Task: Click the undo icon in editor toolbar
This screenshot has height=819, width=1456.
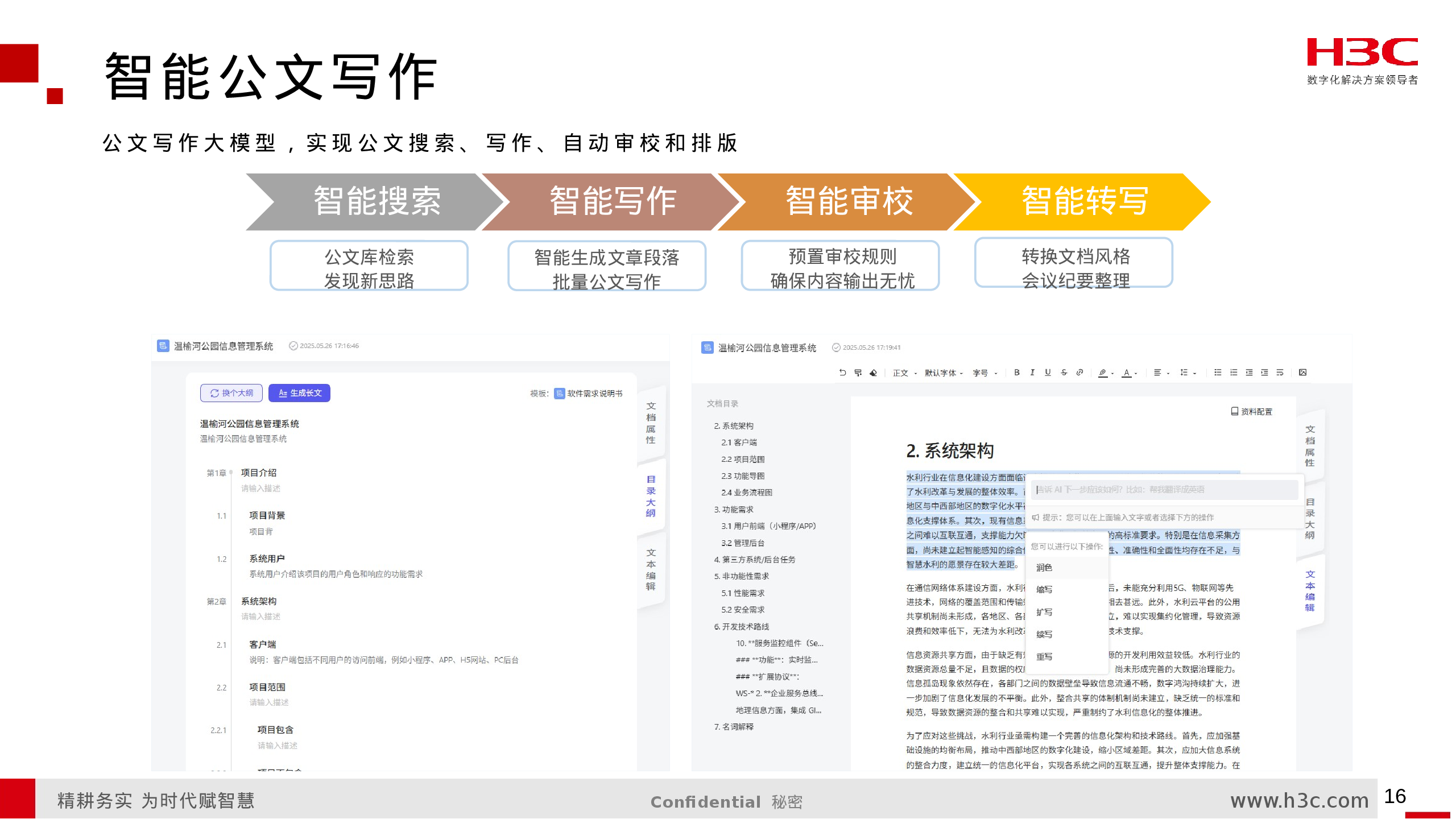Action: pos(842,373)
